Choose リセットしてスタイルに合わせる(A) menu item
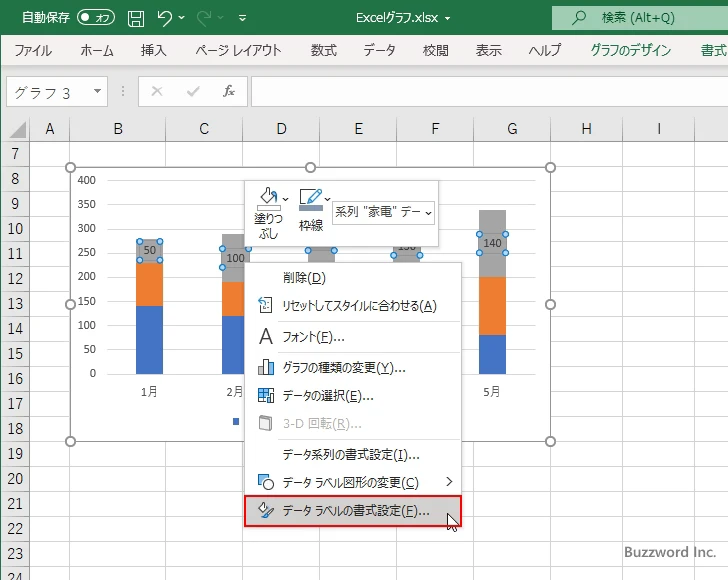 pos(353,306)
